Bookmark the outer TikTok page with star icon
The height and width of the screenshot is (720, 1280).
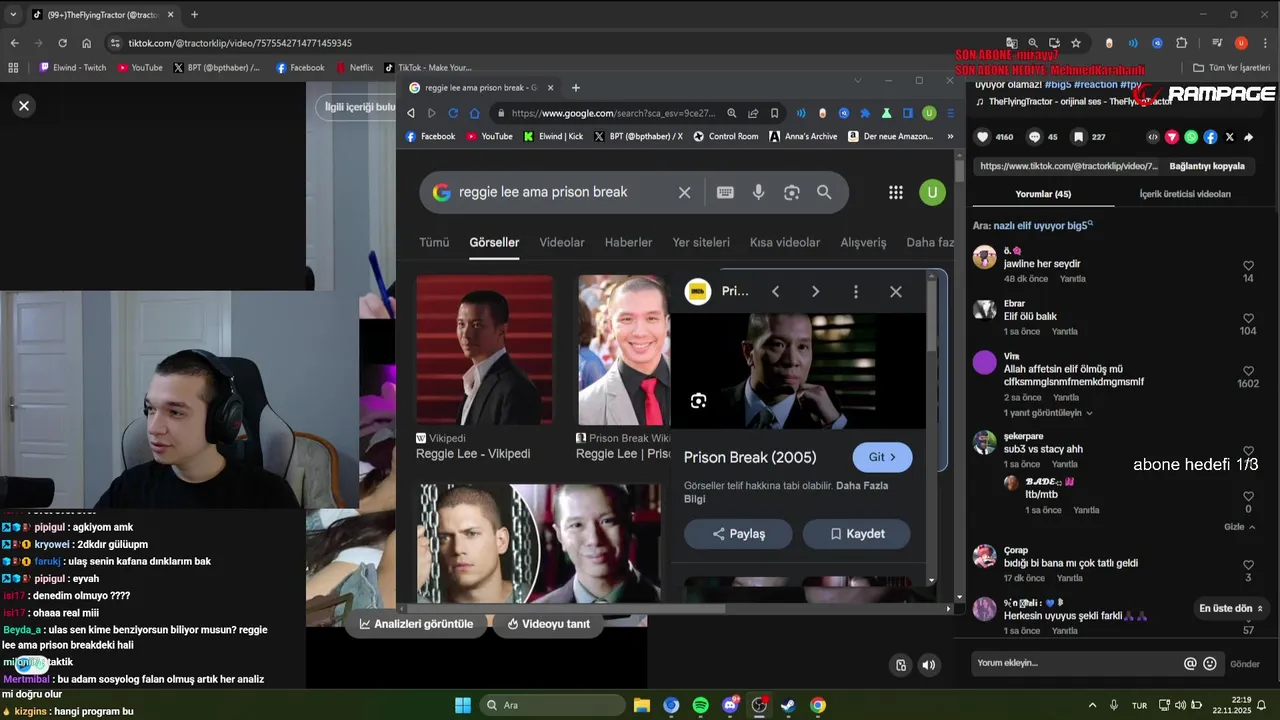pyautogui.click(x=1076, y=43)
